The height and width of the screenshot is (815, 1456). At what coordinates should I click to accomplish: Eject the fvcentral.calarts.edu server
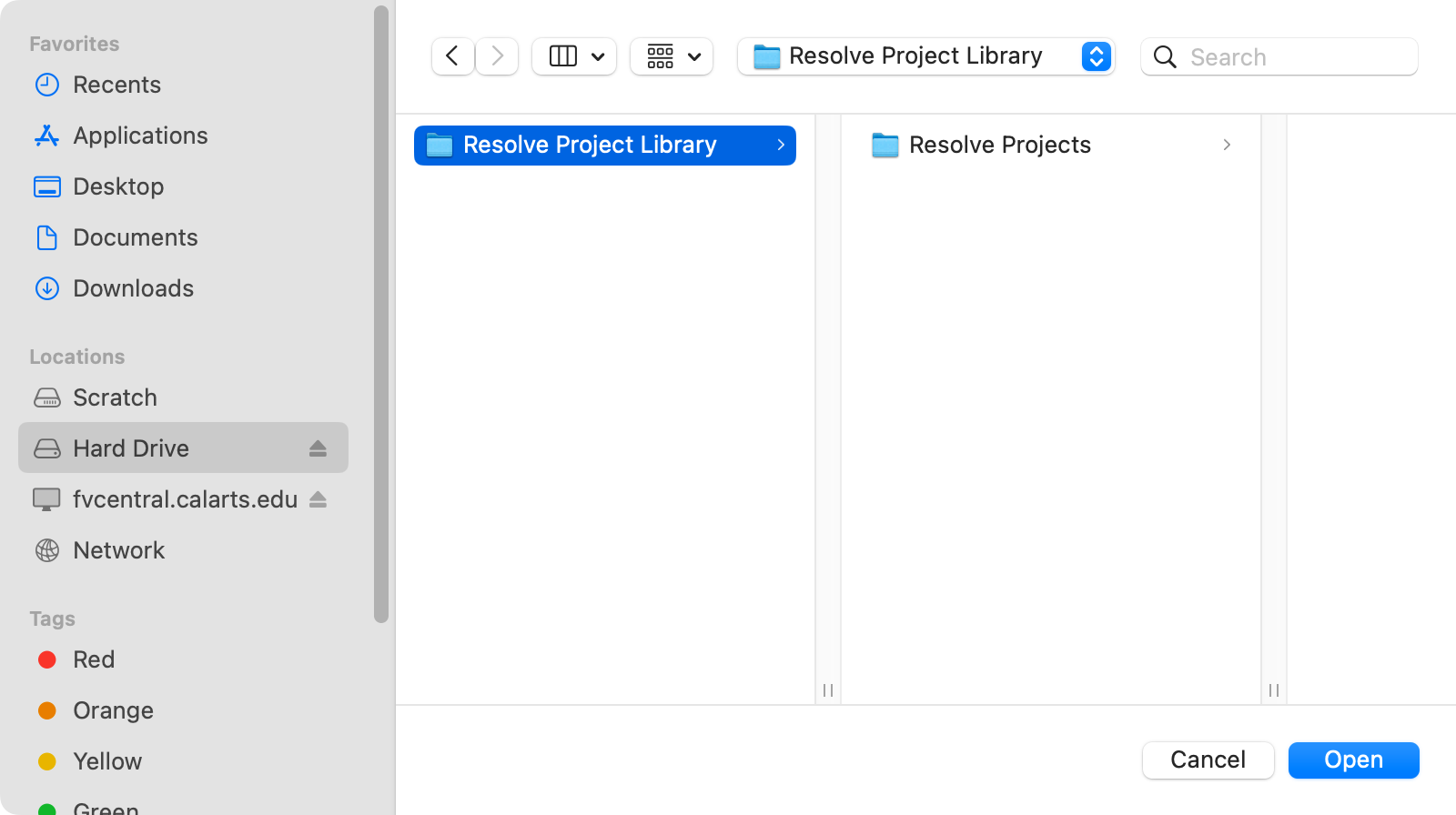click(318, 499)
